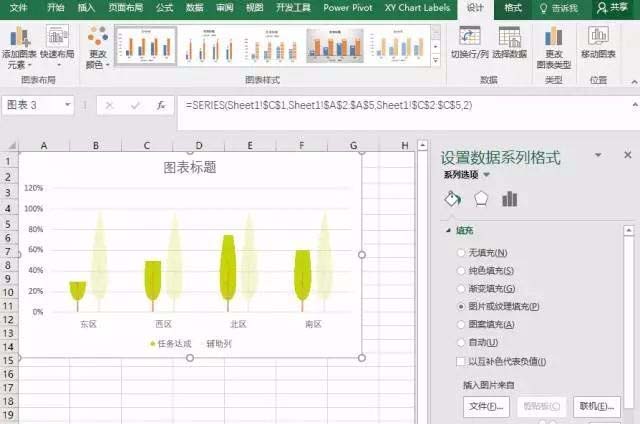Open the XY Chart Labels tab
640x424 pixels.
click(417, 8)
